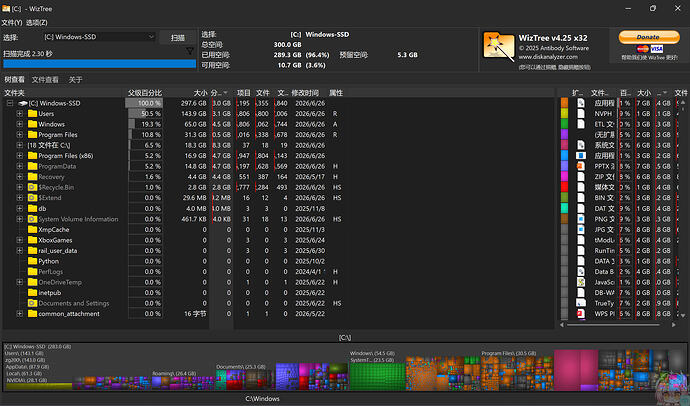Click the WizTree wand logo icon
This screenshot has height=406, width=690.
[499, 47]
